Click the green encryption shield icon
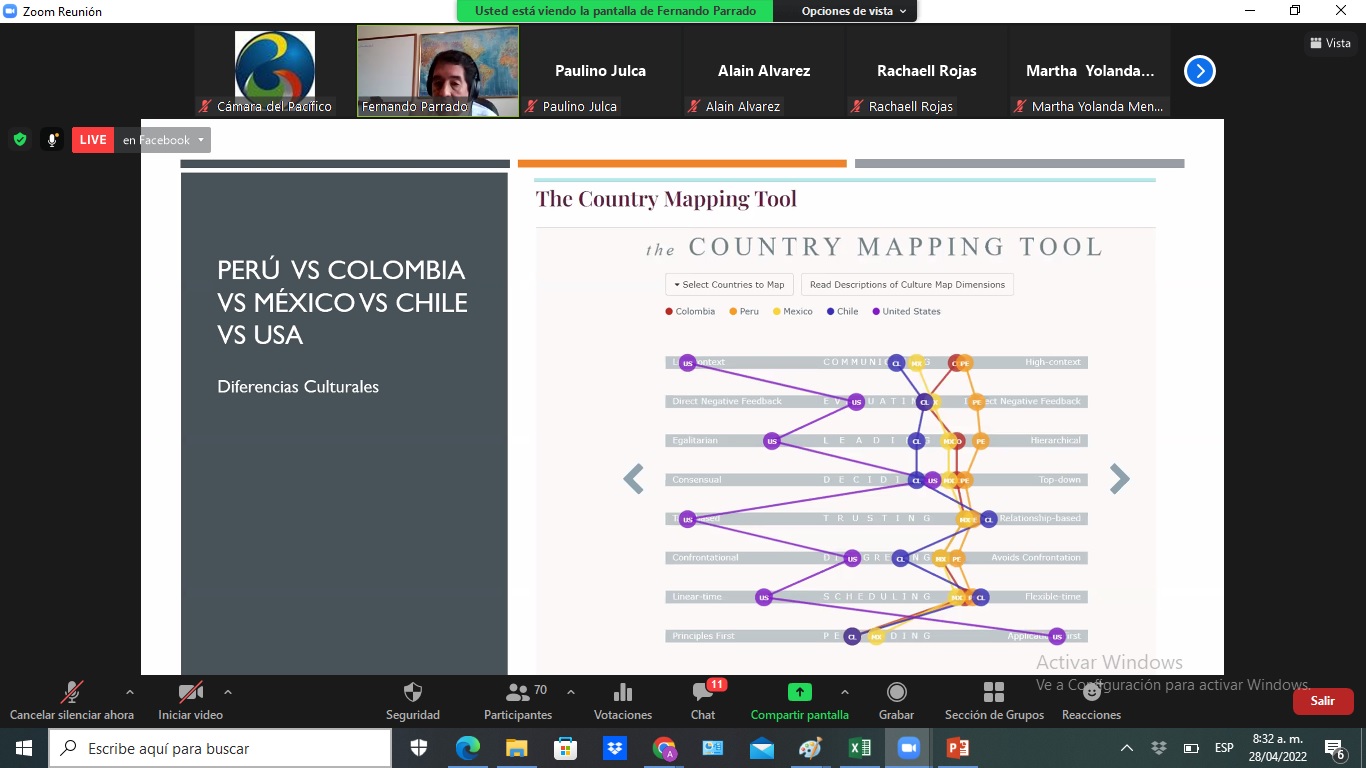 (20, 140)
